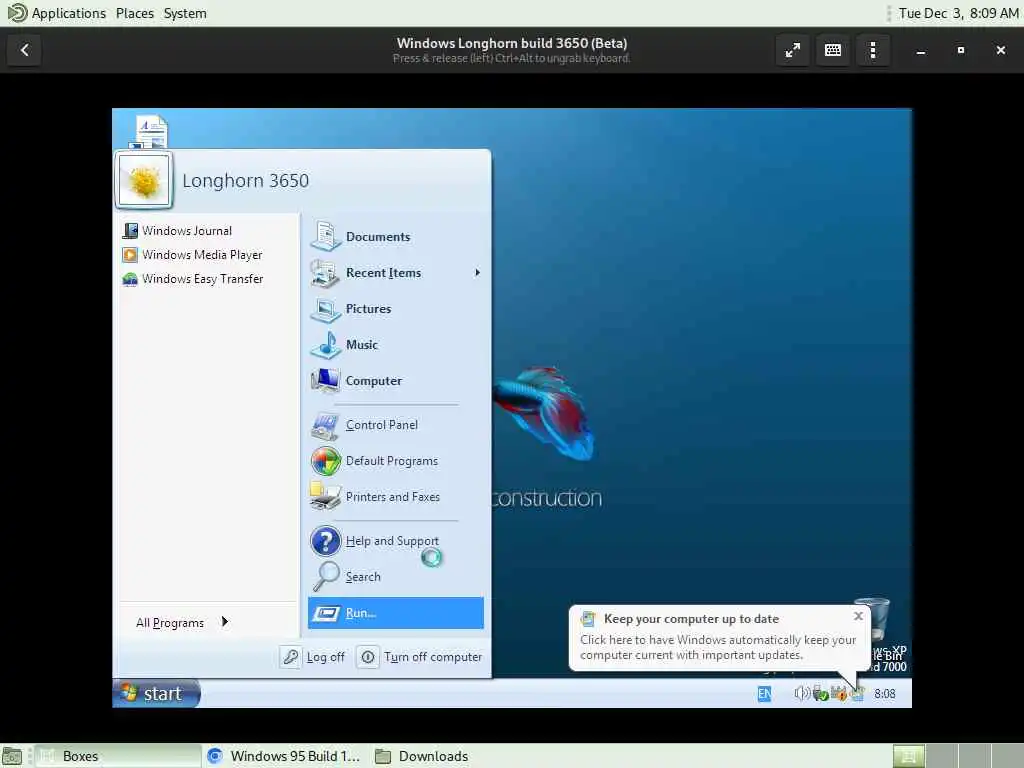Toggle fullscreen in Boxes header

coord(793,50)
